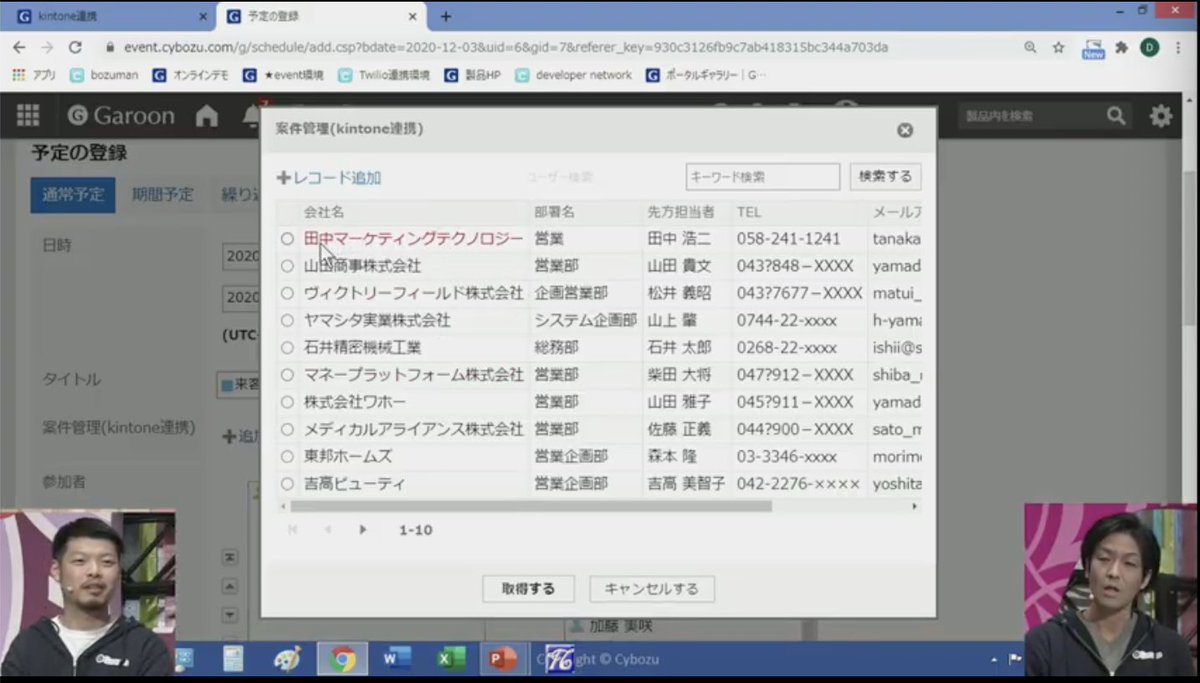This screenshot has height=683, width=1200.
Task: Click the 田中マーケティングテクノロジー company link
Action: pos(413,239)
